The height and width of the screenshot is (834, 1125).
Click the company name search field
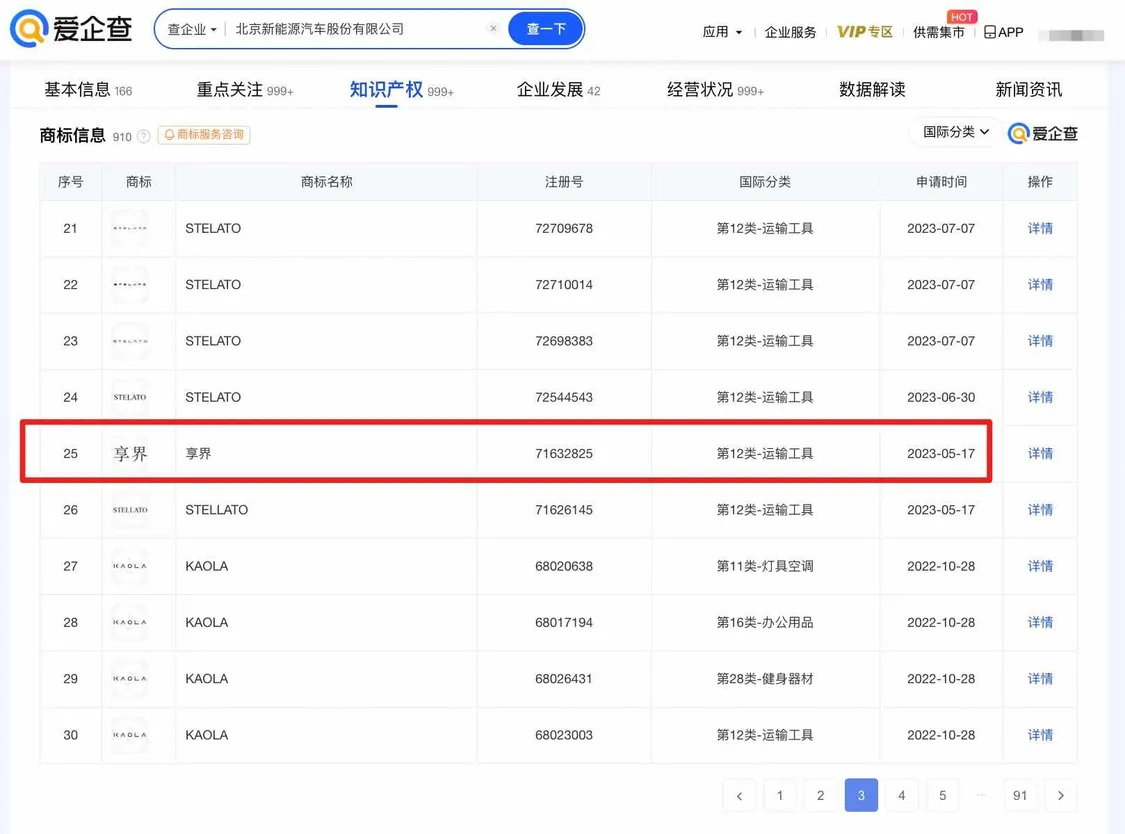click(359, 29)
